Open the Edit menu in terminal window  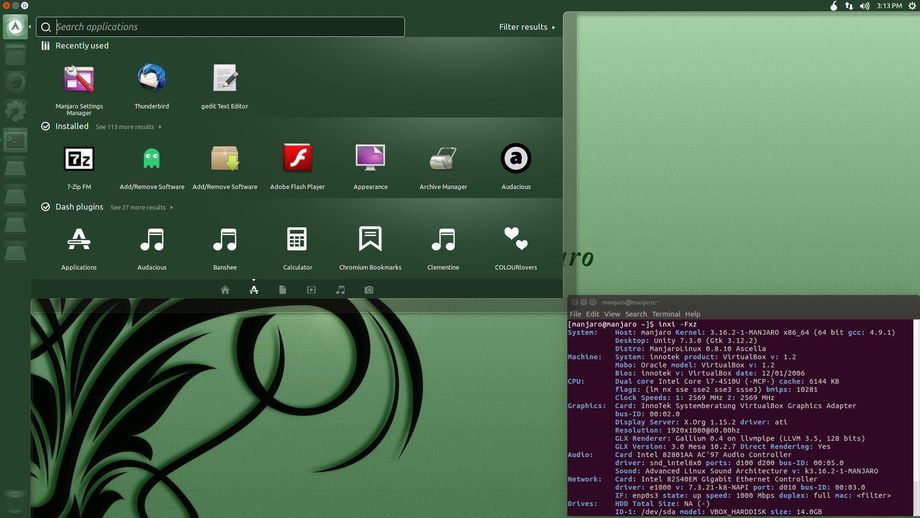593,314
